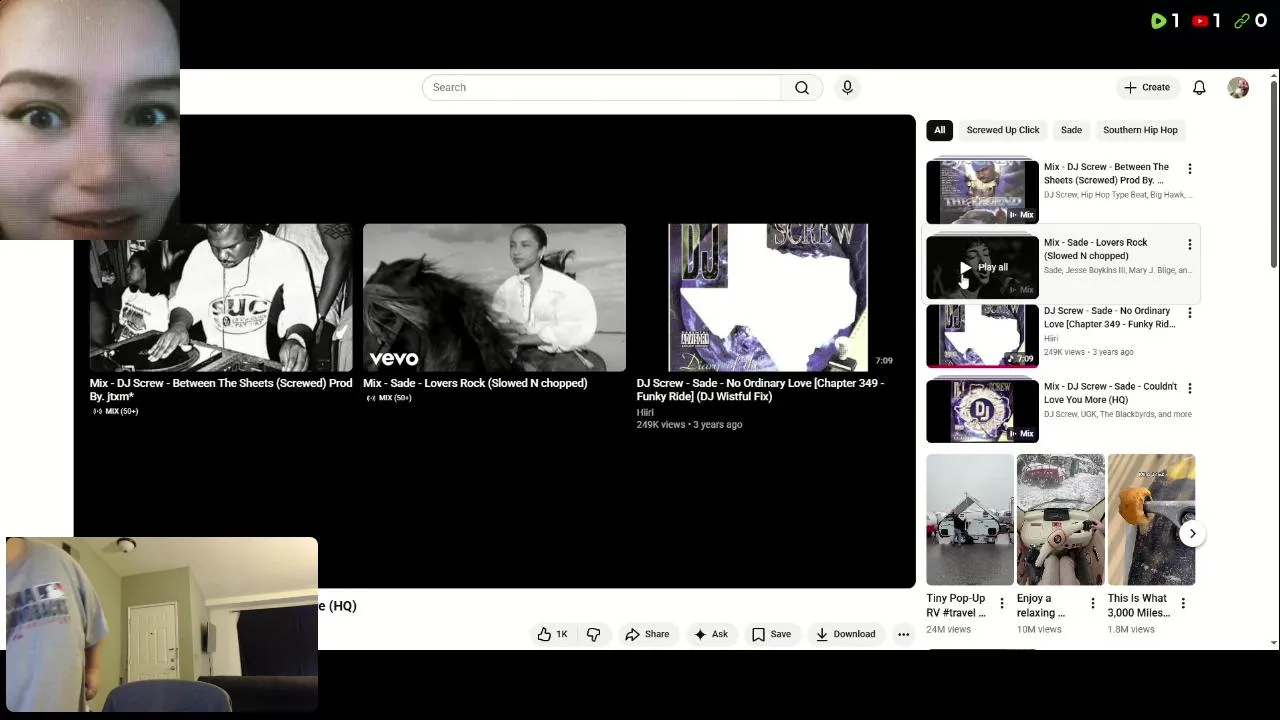This screenshot has height=720, width=1280.
Task: Click end-screen title Between The Sheets (Screwed)
Action: [x=221, y=389]
